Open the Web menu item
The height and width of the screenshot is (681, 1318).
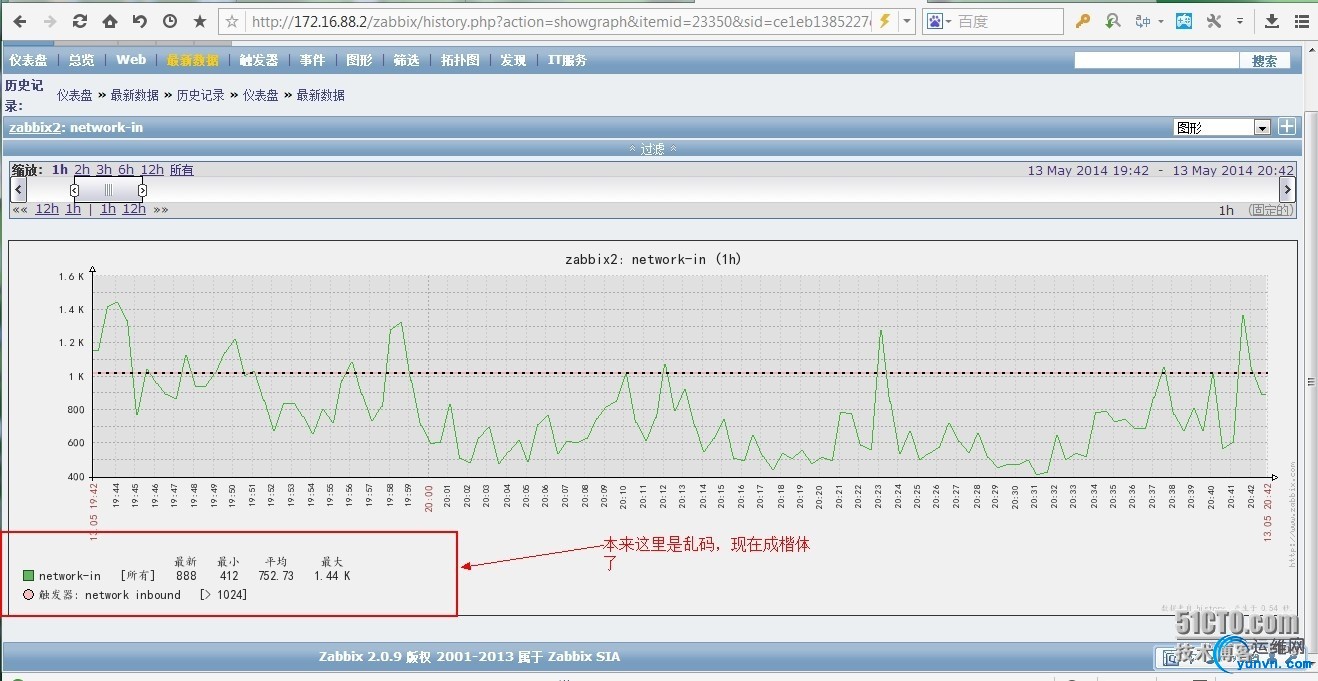131,60
